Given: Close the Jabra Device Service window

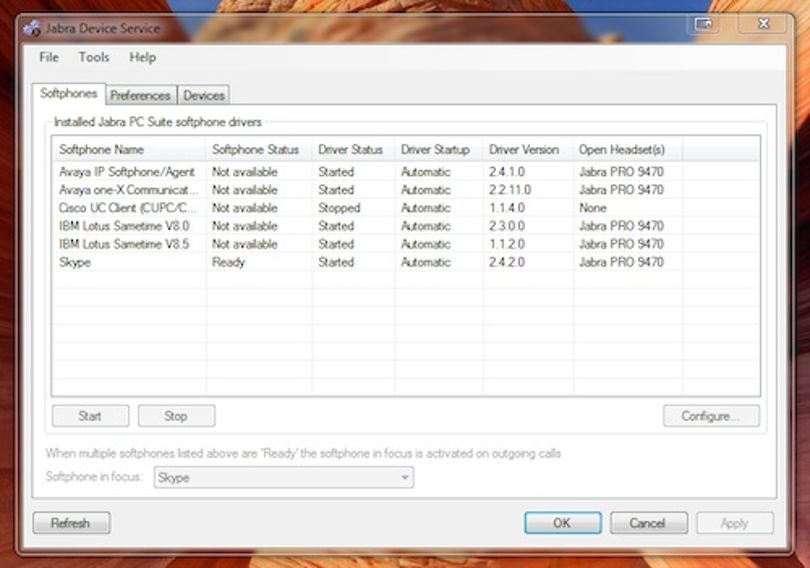Looking at the screenshot, I should 764,24.
